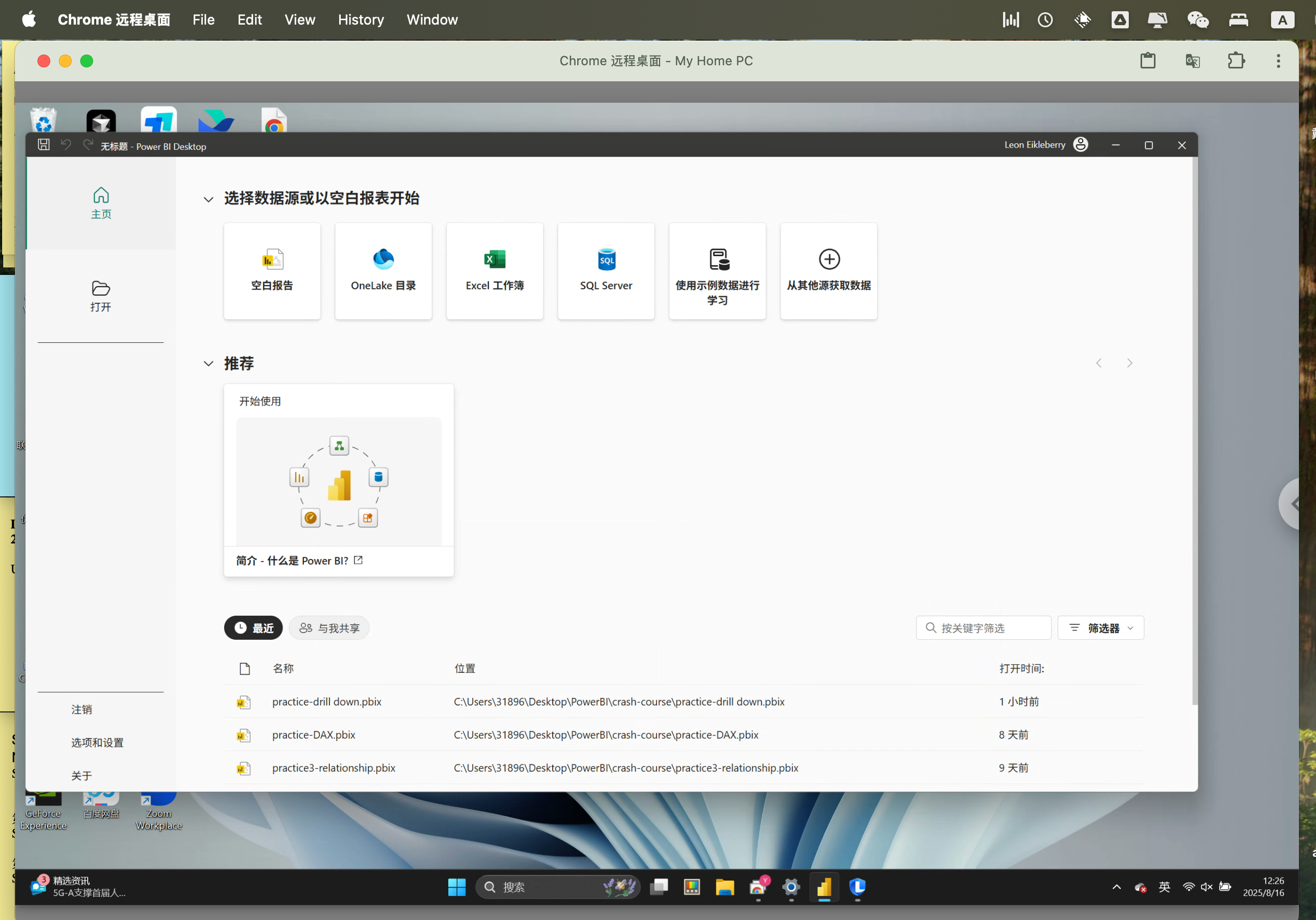This screenshot has height=920, width=1316.
Task: Click the translate icon in Chrome remote toolbar
Action: pos(1192,61)
